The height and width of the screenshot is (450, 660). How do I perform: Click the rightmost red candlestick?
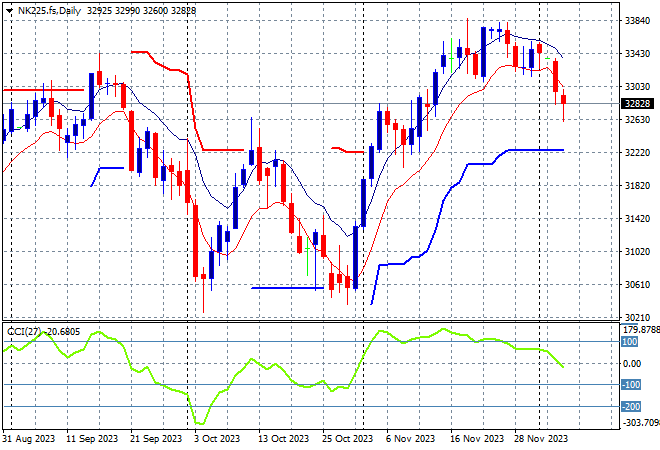(564, 99)
